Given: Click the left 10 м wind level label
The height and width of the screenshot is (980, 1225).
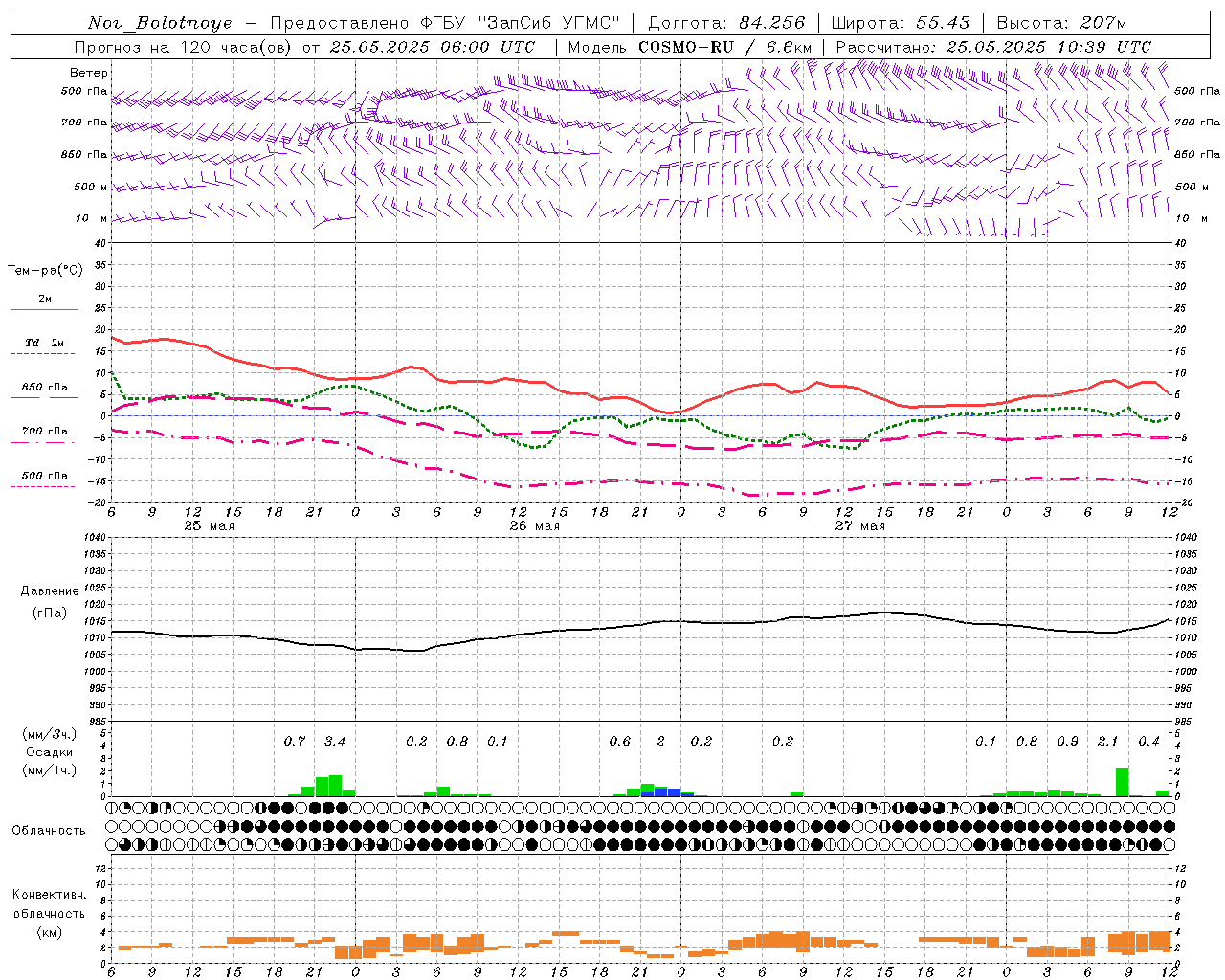Looking at the screenshot, I should point(93,218).
